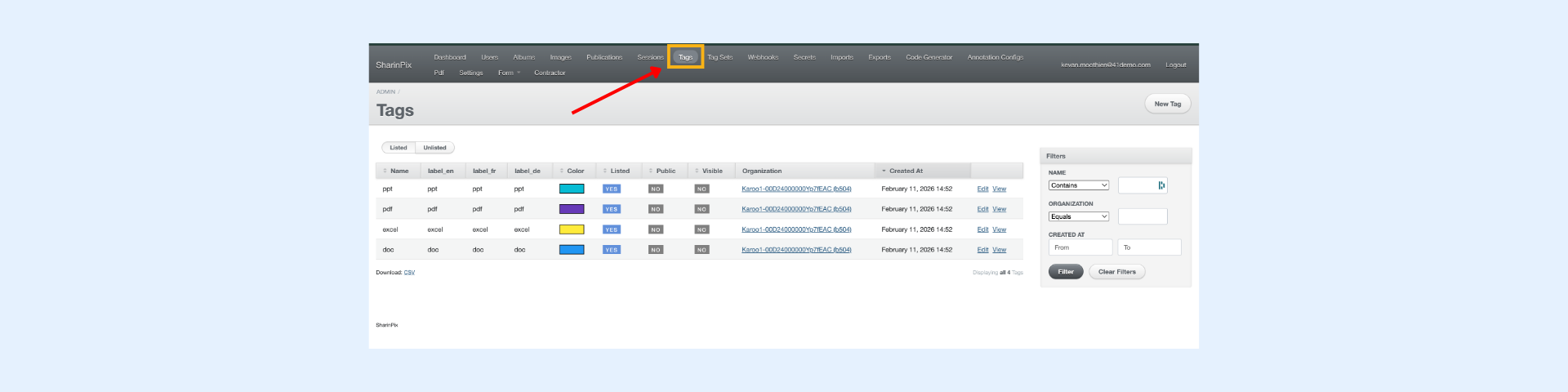Switch to the Unlisted scope toggle
1568x392 pixels.
pyautogui.click(x=434, y=148)
